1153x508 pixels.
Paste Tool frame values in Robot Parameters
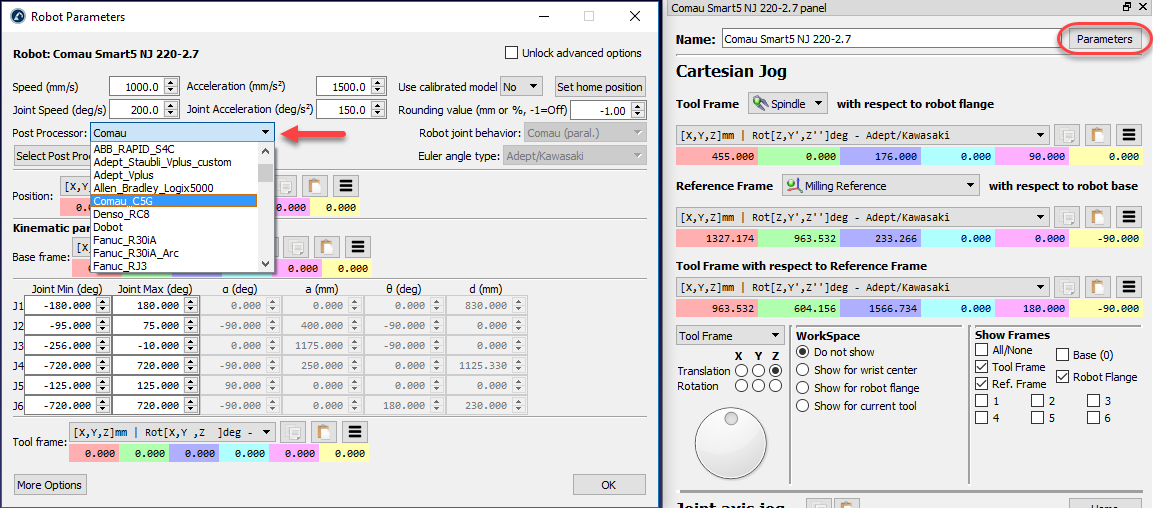pos(324,432)
